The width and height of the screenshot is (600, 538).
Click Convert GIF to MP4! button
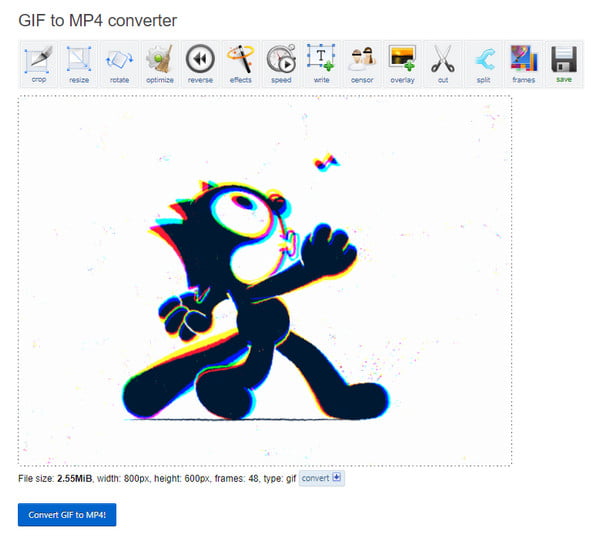pyautogui.click(x=67, y=515)
